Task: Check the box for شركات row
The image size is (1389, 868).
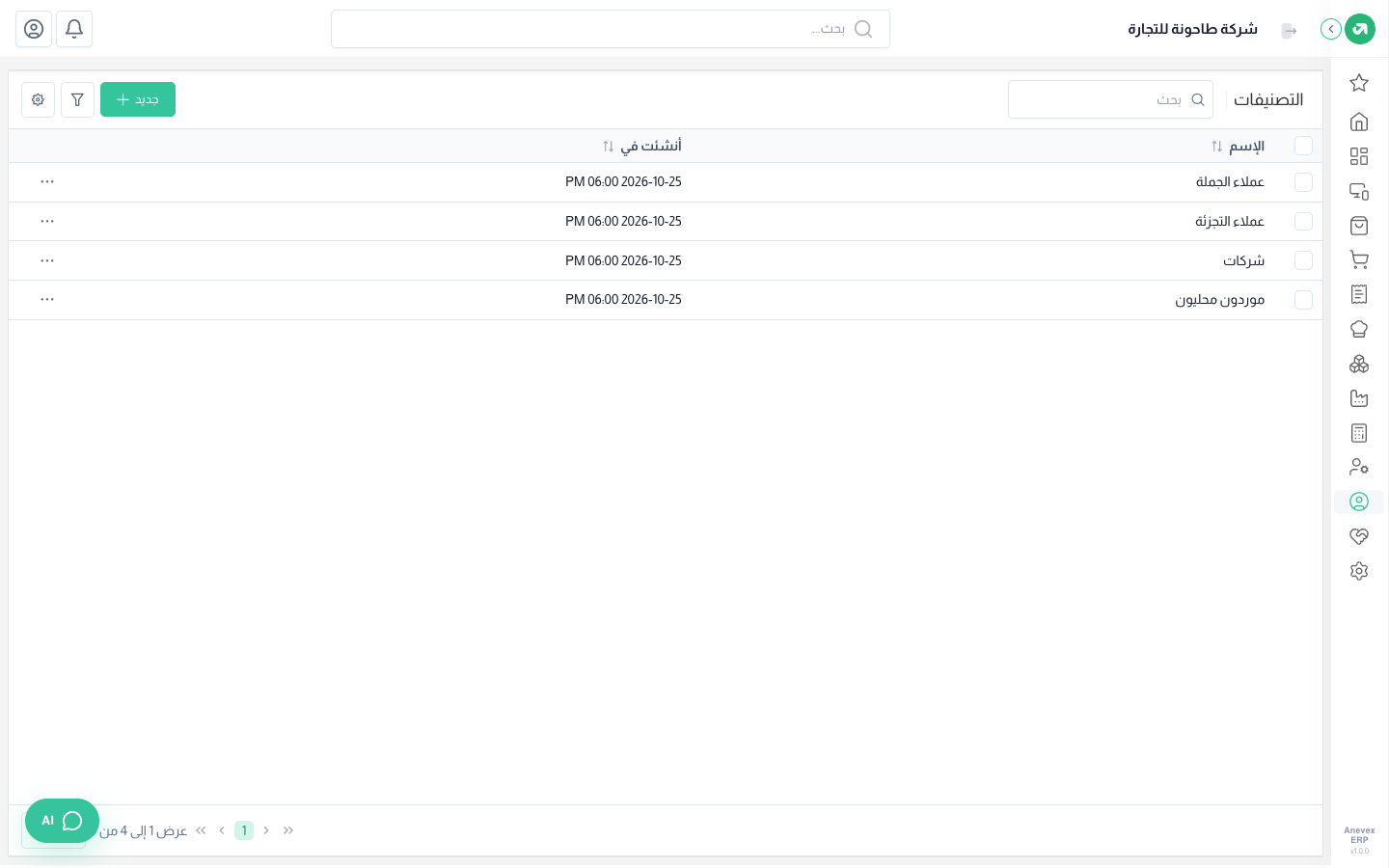Action: 1303,260
